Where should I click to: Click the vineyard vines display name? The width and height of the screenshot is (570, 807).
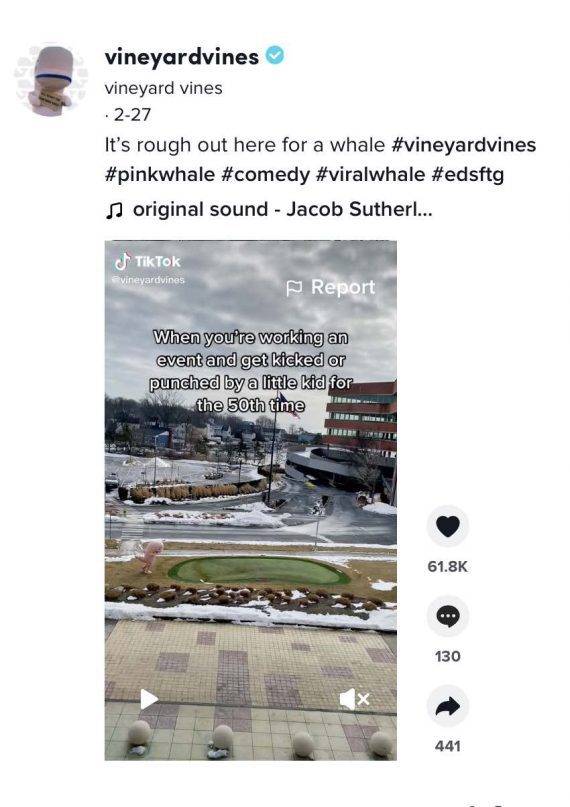tap(164, 88)
